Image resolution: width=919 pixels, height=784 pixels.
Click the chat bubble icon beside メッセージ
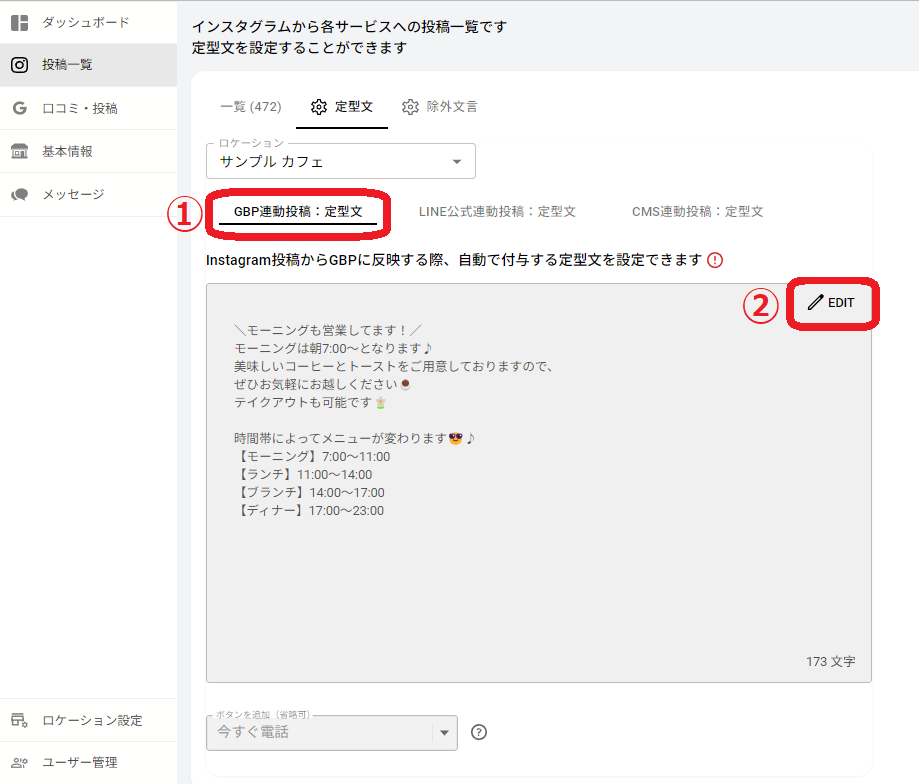[x=19, y=194]
